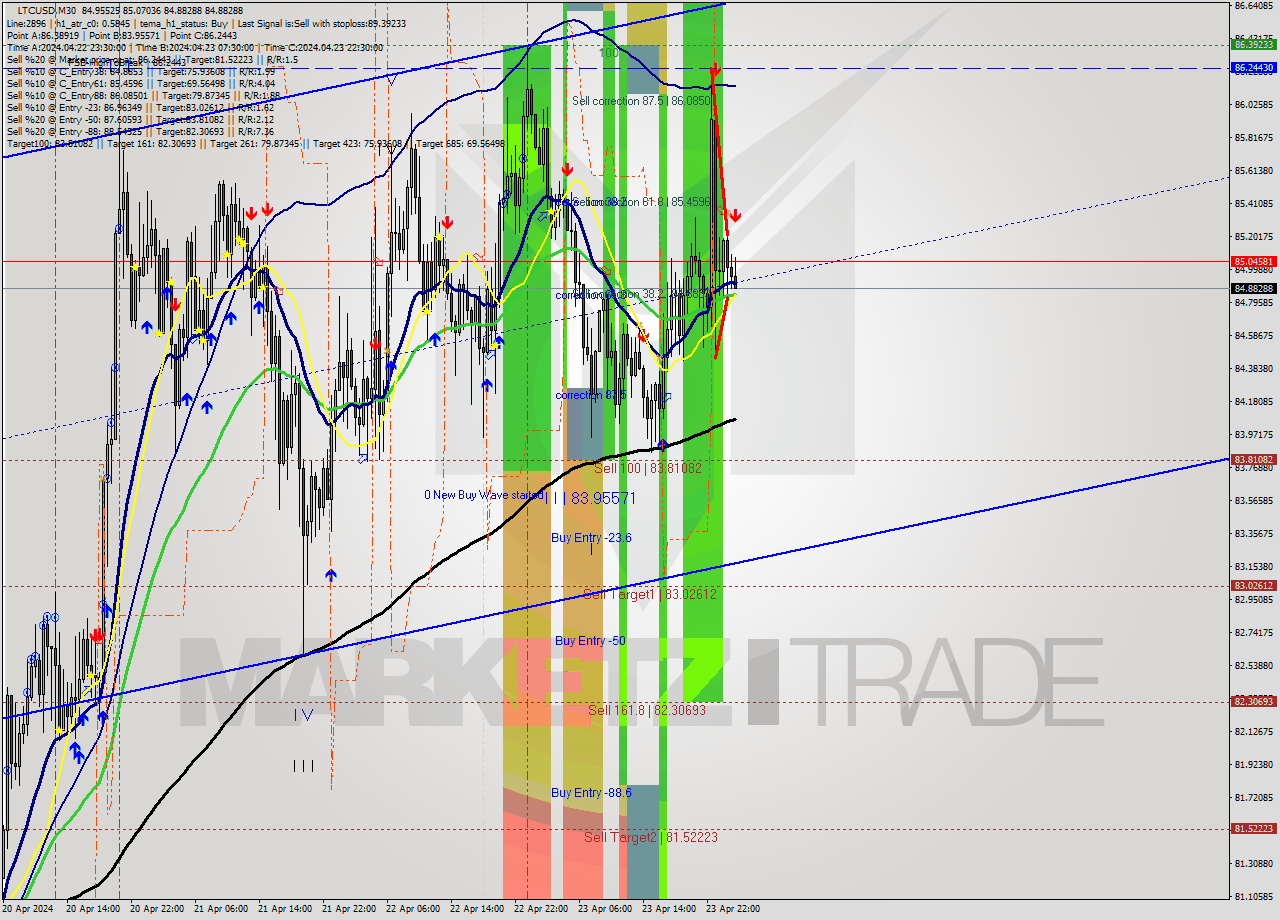Image resolution: width=1280 pixels, height=920 pixels.
Task: Click the '23 Apr 06:00' time axis label
Action: pyautogui.click(x=603, y=909)
